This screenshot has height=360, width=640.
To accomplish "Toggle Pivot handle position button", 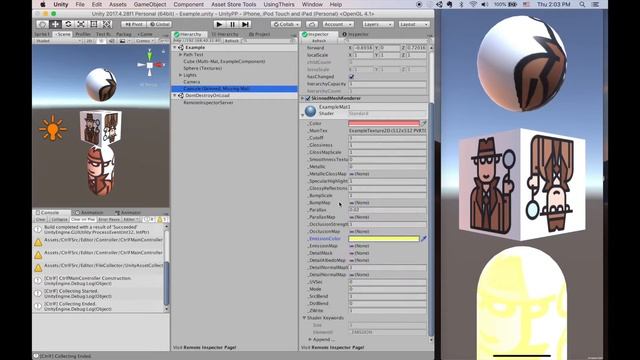I will [133, 24].
